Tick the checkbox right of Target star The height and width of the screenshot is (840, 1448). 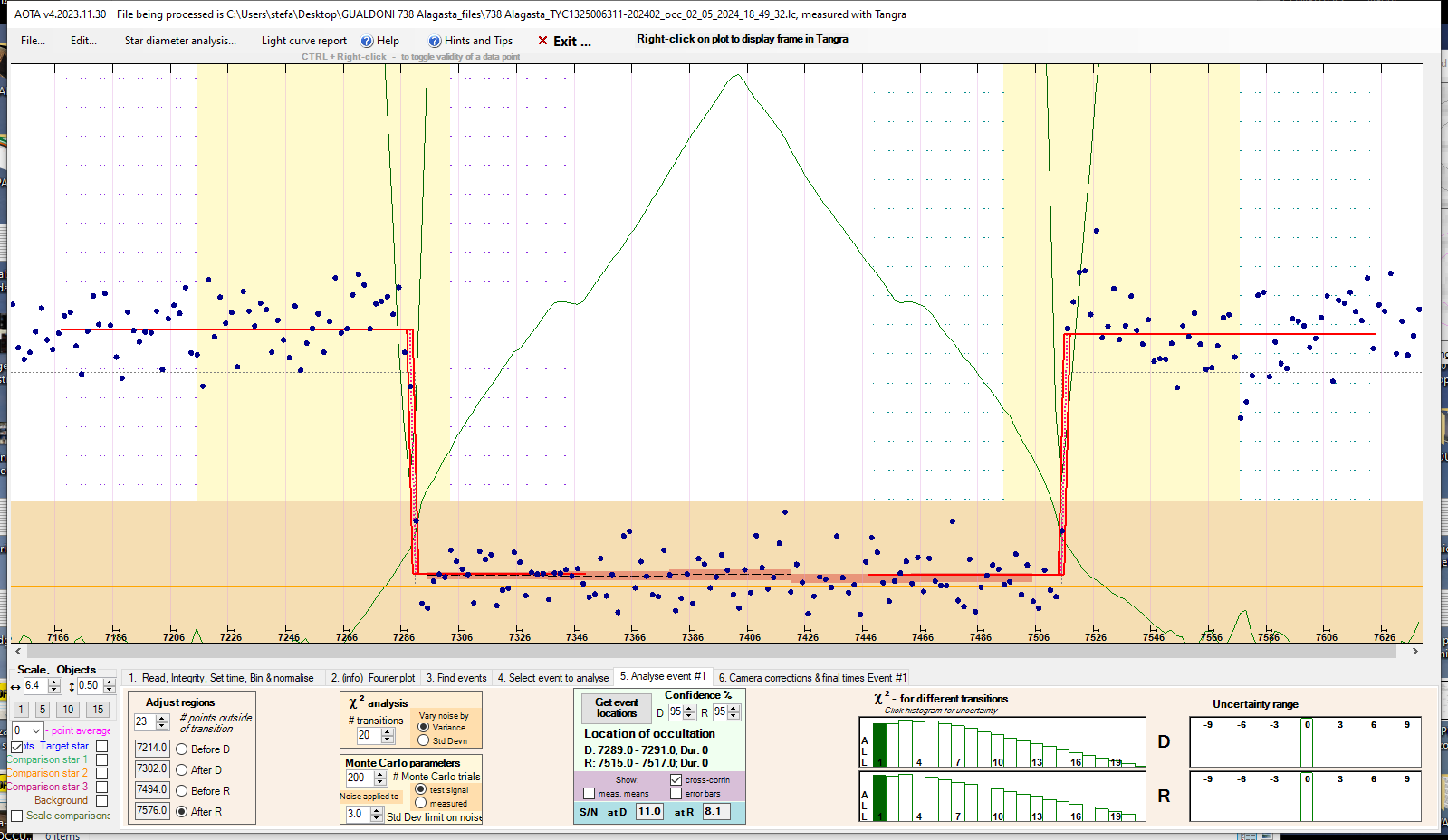[101, 747]
